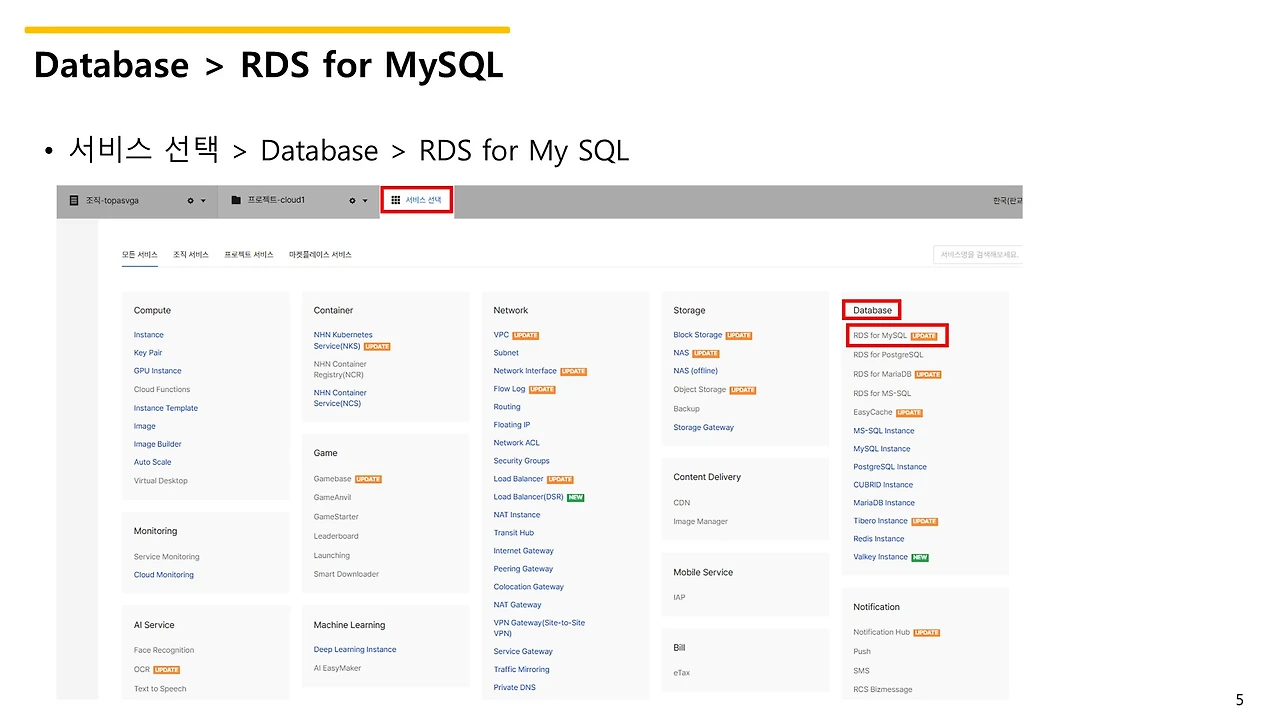Viewport: 1280px width, 720px height.
Task: Open the GPU Instance service
Action: [158, 371]
